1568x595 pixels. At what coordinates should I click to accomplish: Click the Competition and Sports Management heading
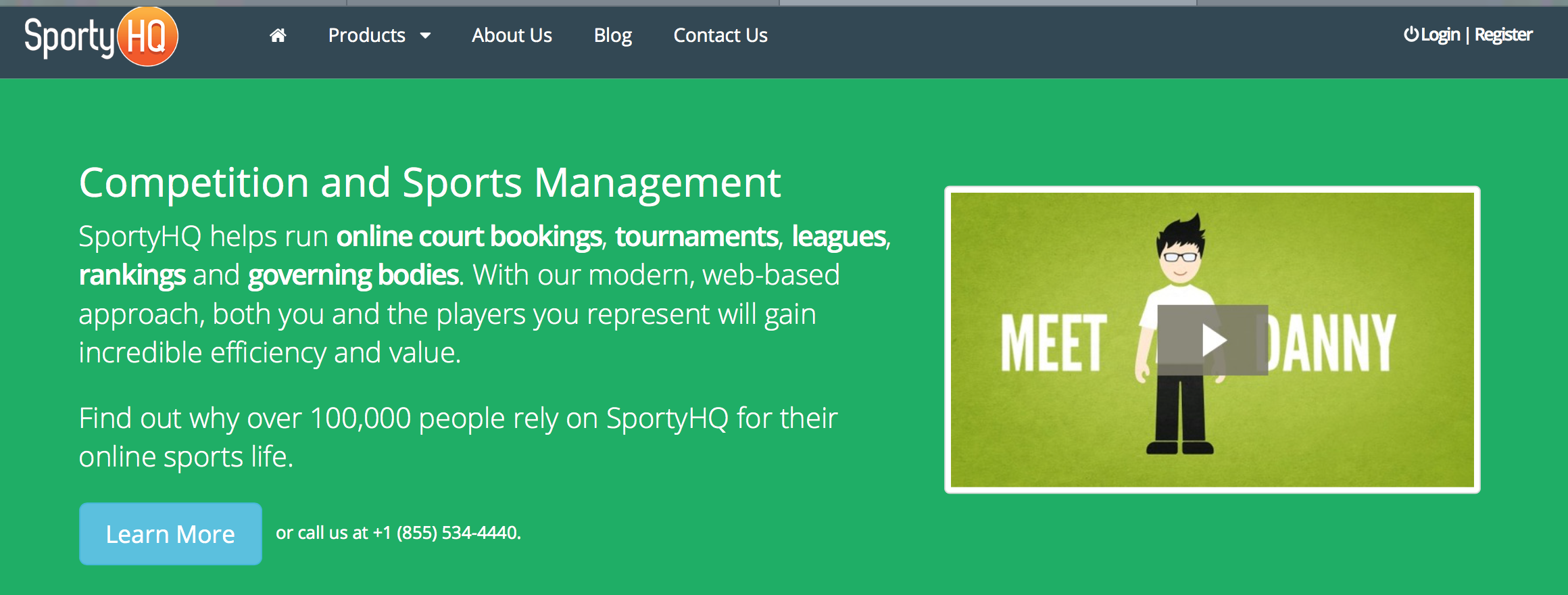coord(430,183)
